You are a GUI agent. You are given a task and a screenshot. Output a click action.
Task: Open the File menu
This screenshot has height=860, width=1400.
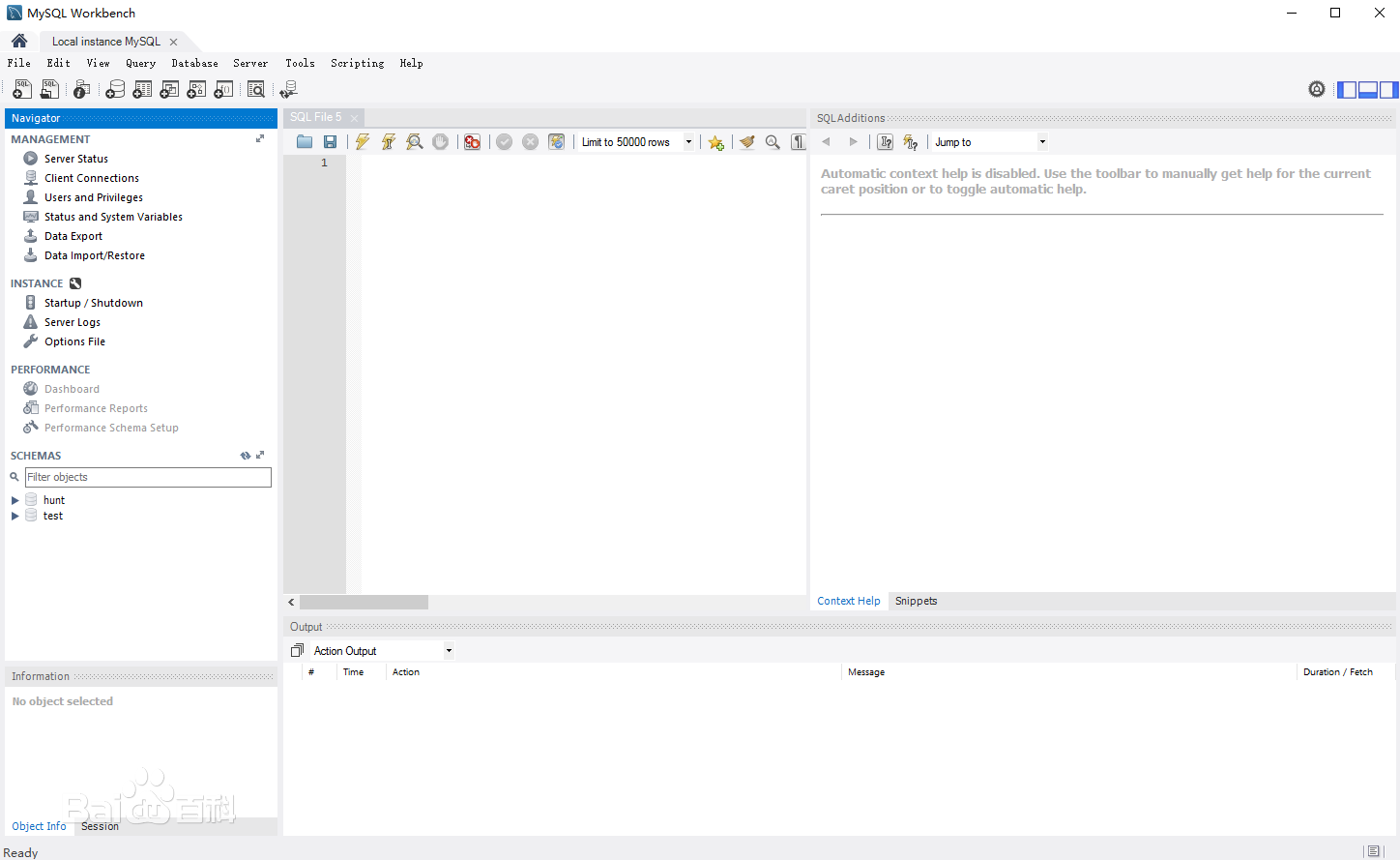(19, 63)
